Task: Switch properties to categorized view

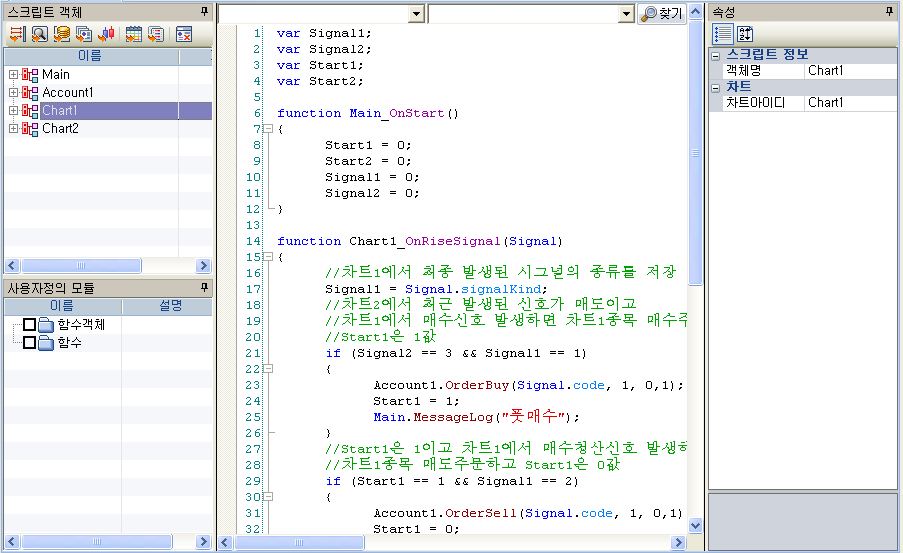Action: point(722,34)
